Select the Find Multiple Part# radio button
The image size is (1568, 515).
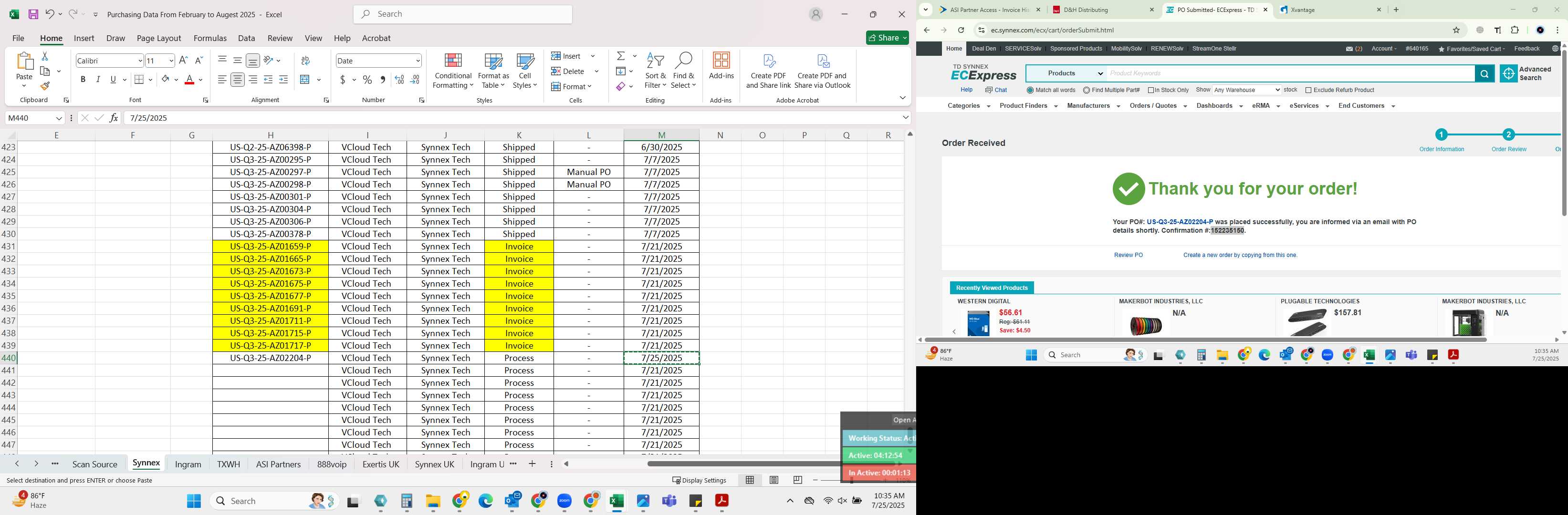coord(1087,90)
